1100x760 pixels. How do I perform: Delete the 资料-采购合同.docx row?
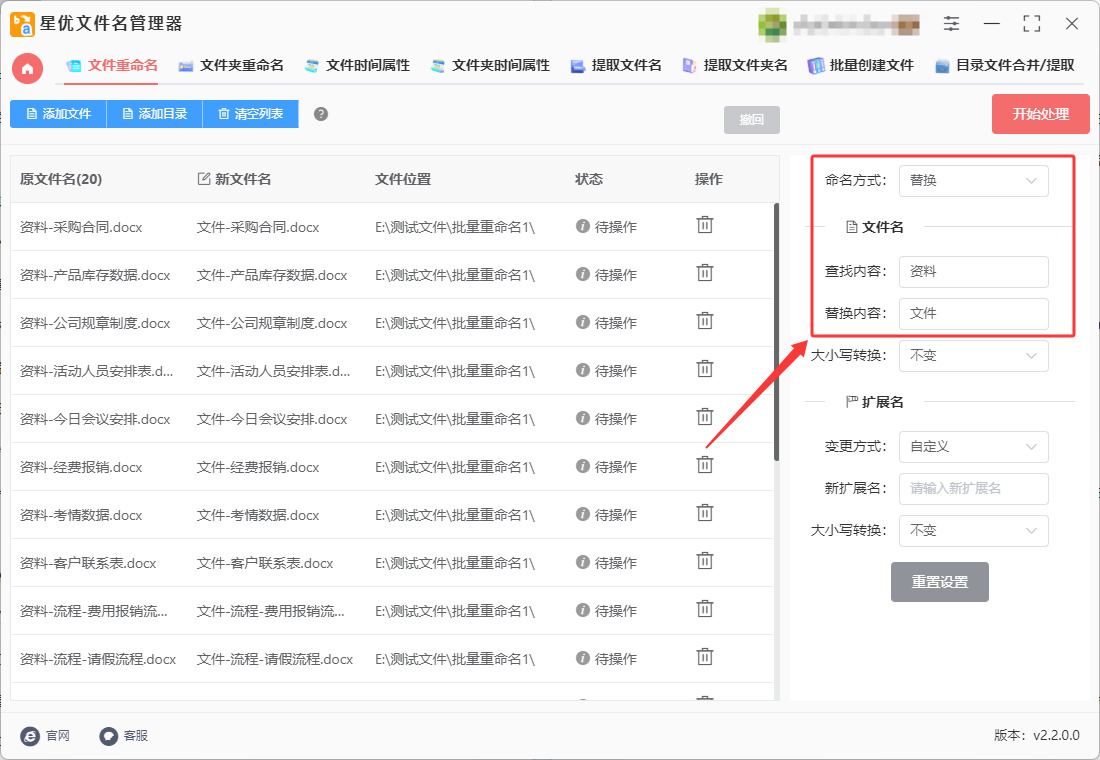pyautogui.click(x=704, y=225)
